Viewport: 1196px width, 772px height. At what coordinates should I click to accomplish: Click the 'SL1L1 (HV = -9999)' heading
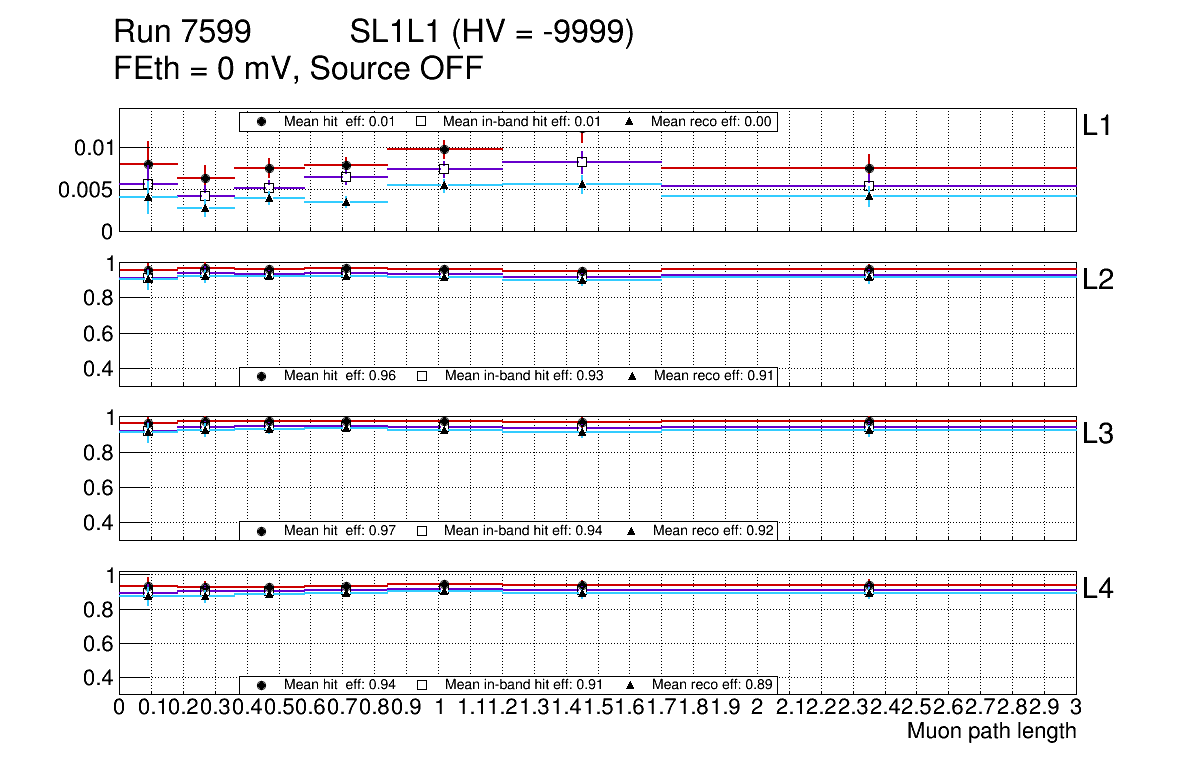[492, 33]
